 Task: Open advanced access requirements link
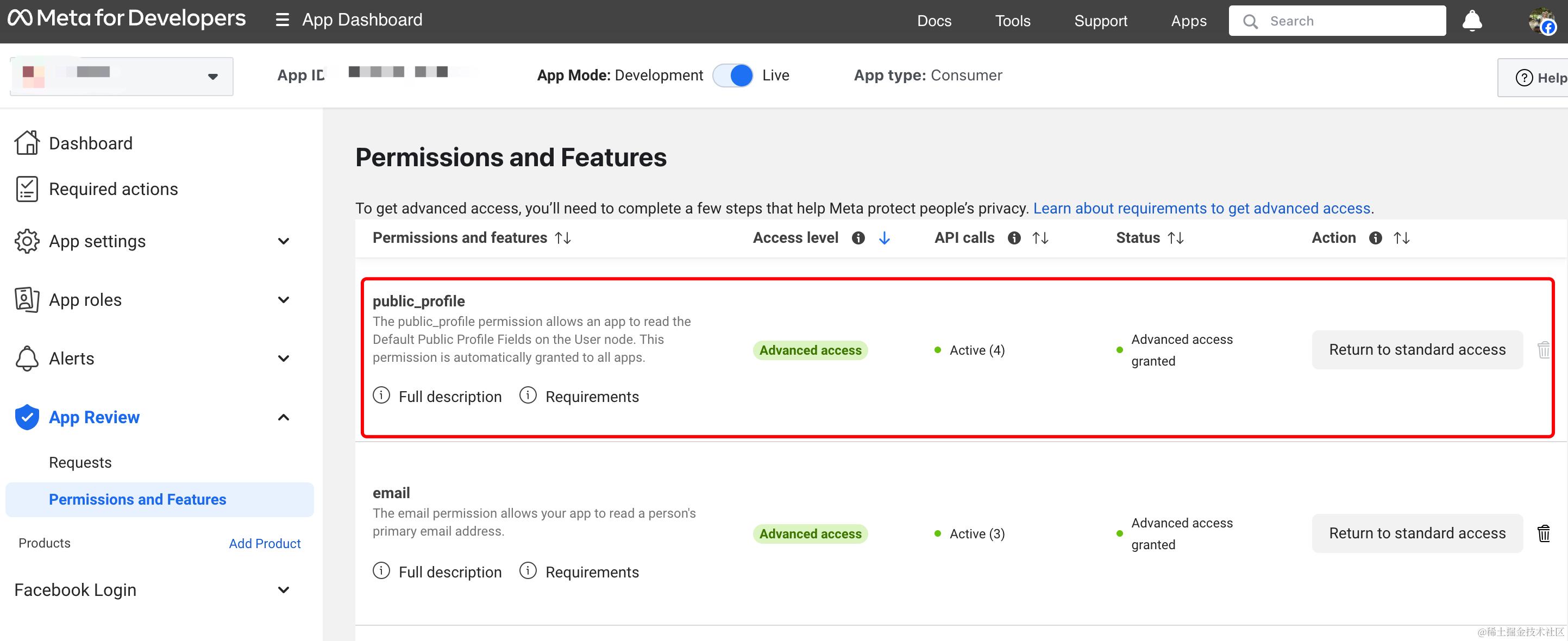click(1202, 208)
